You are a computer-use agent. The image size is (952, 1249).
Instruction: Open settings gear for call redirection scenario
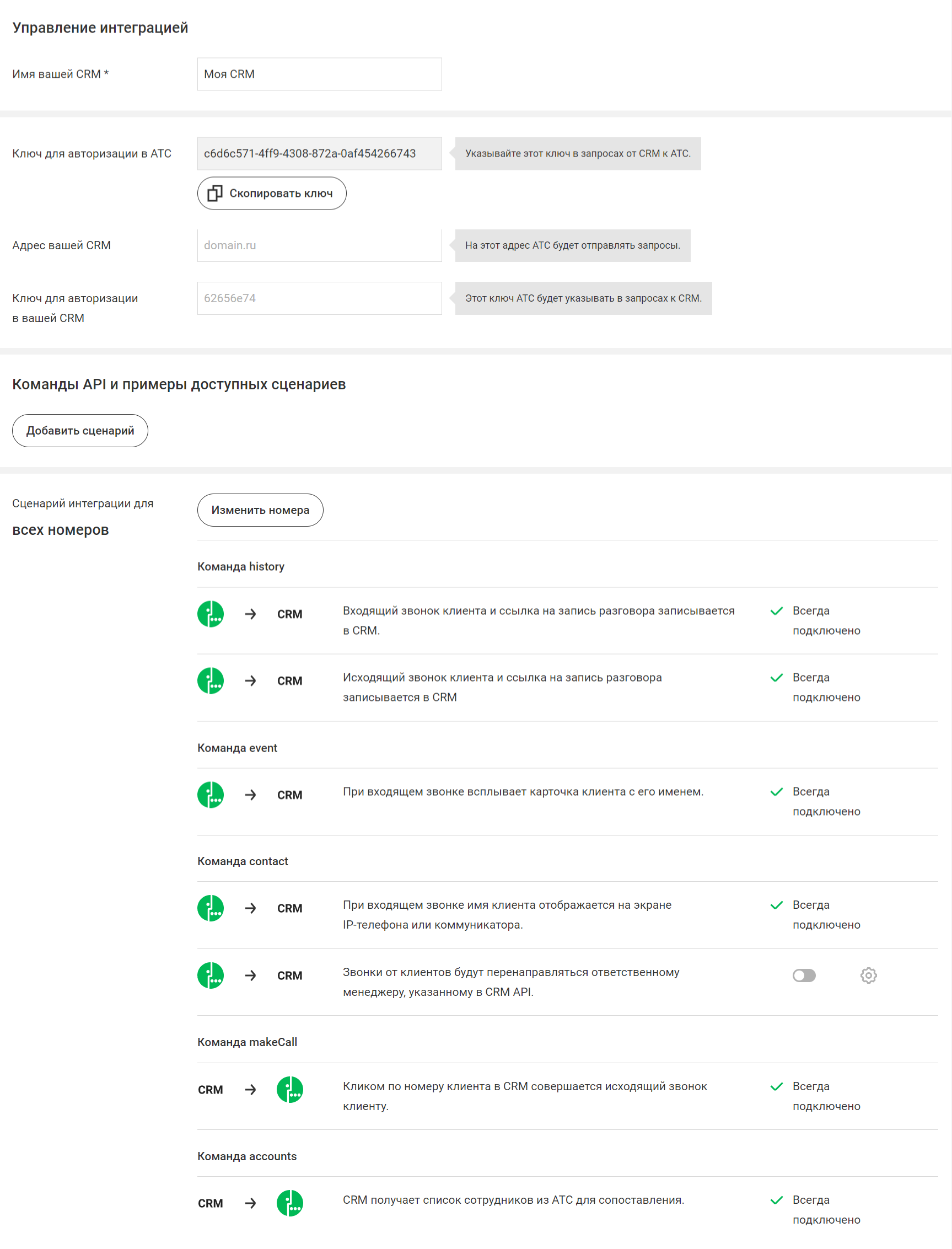click(868, 975)
